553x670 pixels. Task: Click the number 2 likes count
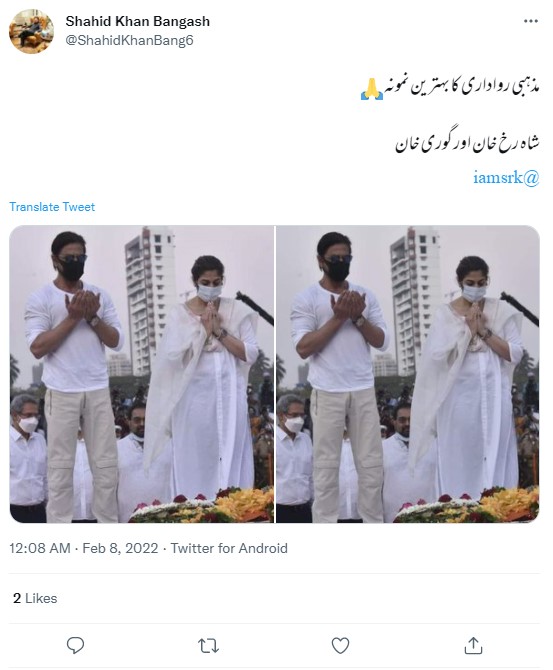[17, 598]
